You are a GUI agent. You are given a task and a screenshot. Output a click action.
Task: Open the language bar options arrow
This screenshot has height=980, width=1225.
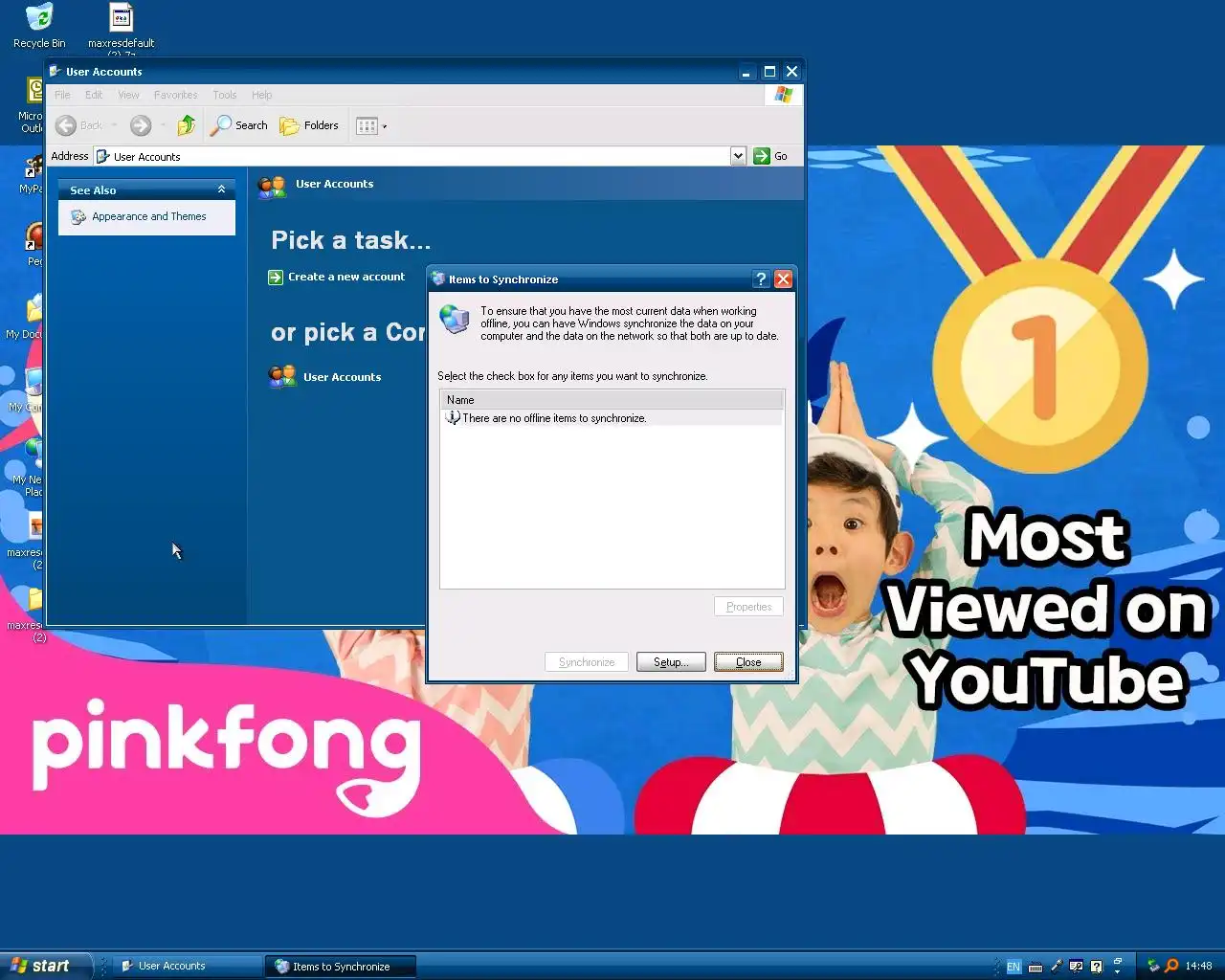coord(1118,972)
